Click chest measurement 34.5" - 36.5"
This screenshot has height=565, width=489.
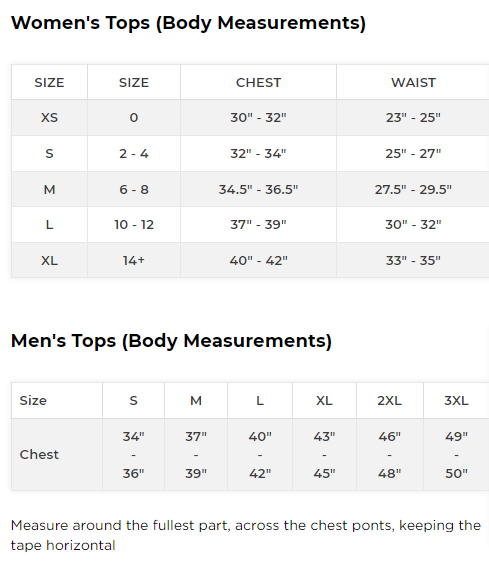tap(258, 190)
